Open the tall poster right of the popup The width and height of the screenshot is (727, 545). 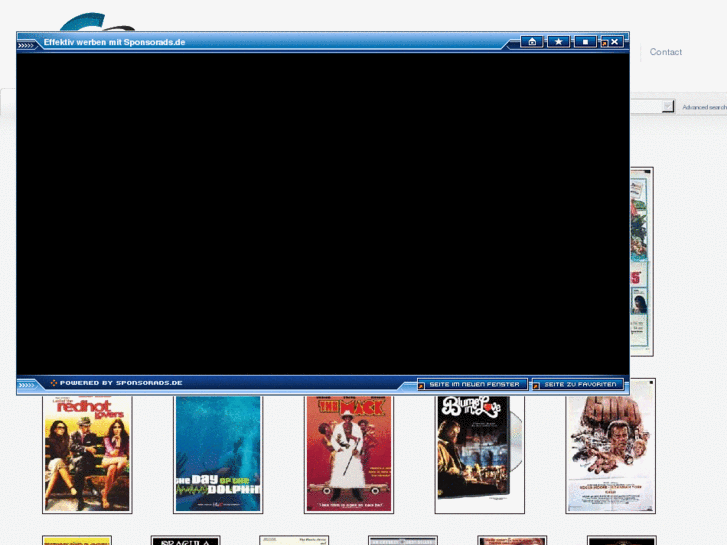[x=642, y=262]
